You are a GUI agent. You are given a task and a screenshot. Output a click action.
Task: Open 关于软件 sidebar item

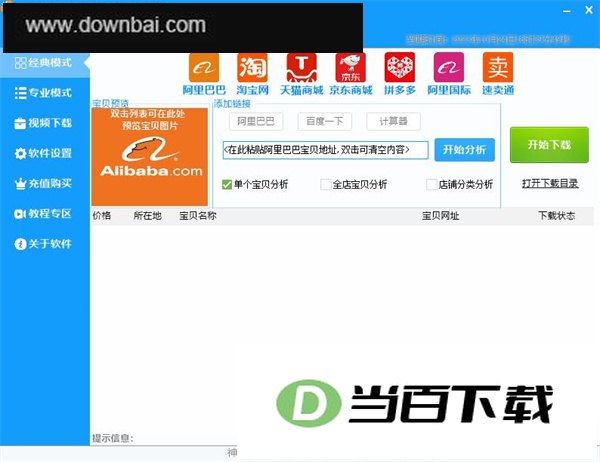point(43,244)
